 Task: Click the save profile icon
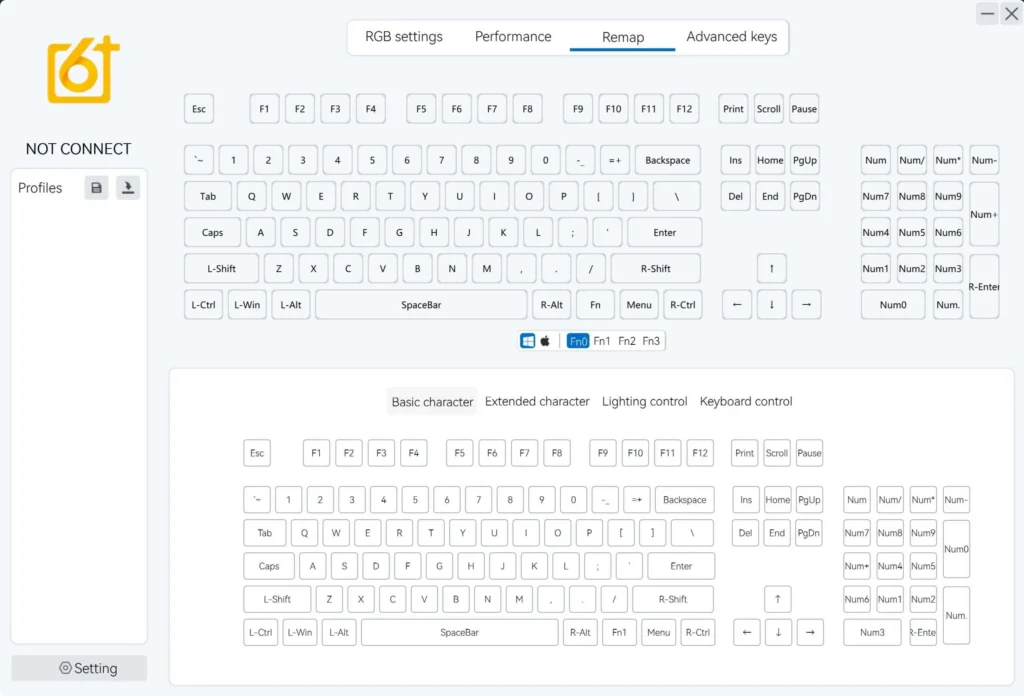click(96, 188)
